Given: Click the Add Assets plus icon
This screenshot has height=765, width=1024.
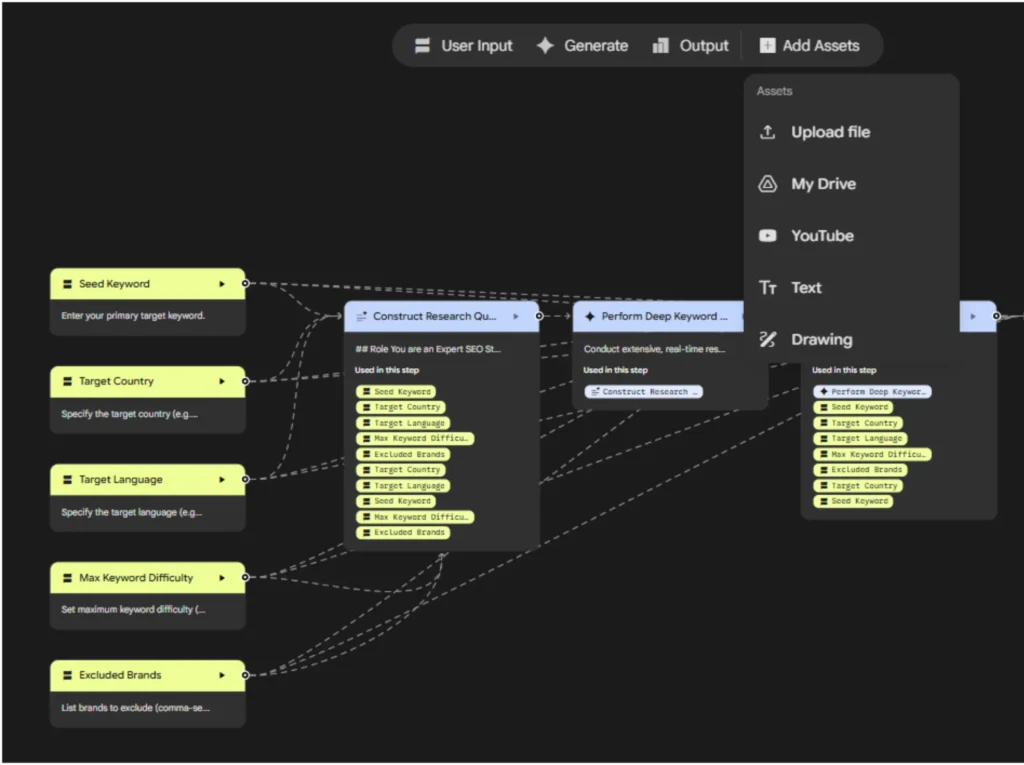Looking at the screenshot, I should pos(767,45).
